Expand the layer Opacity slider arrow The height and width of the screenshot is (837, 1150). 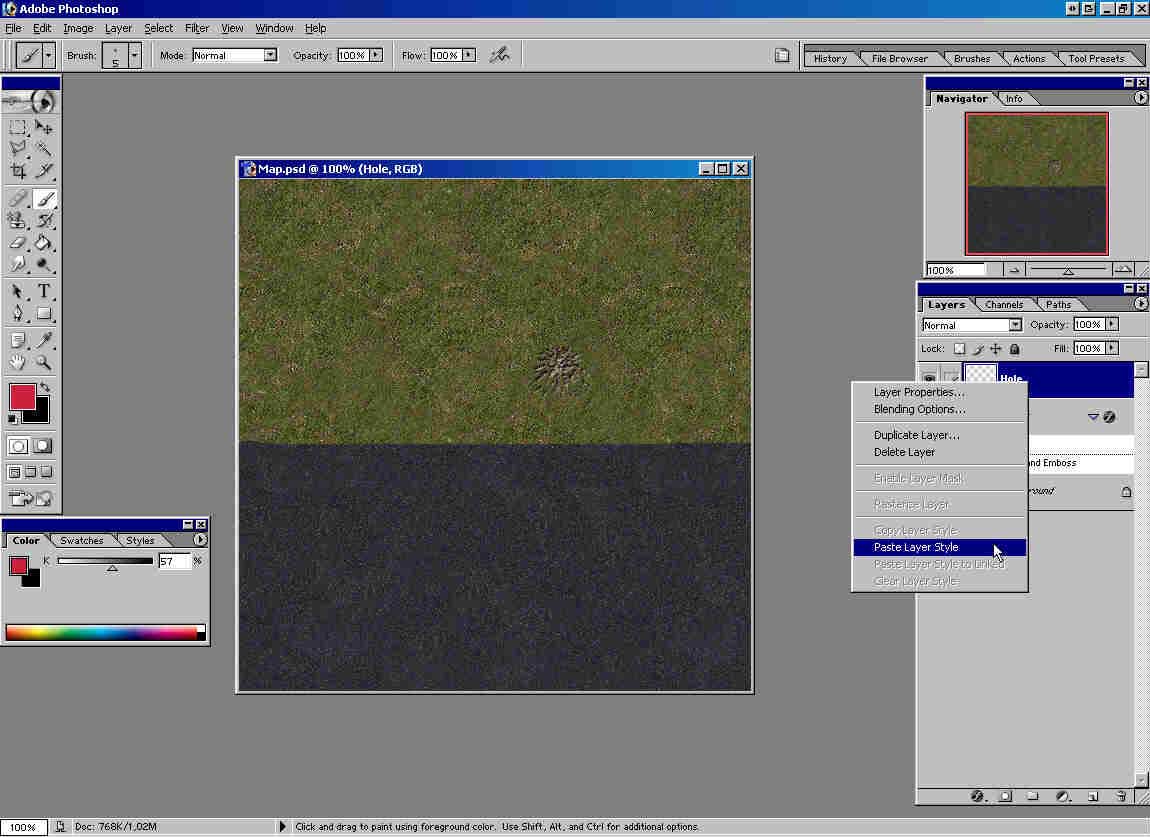pyautogui.click(x=1112, y=324)
